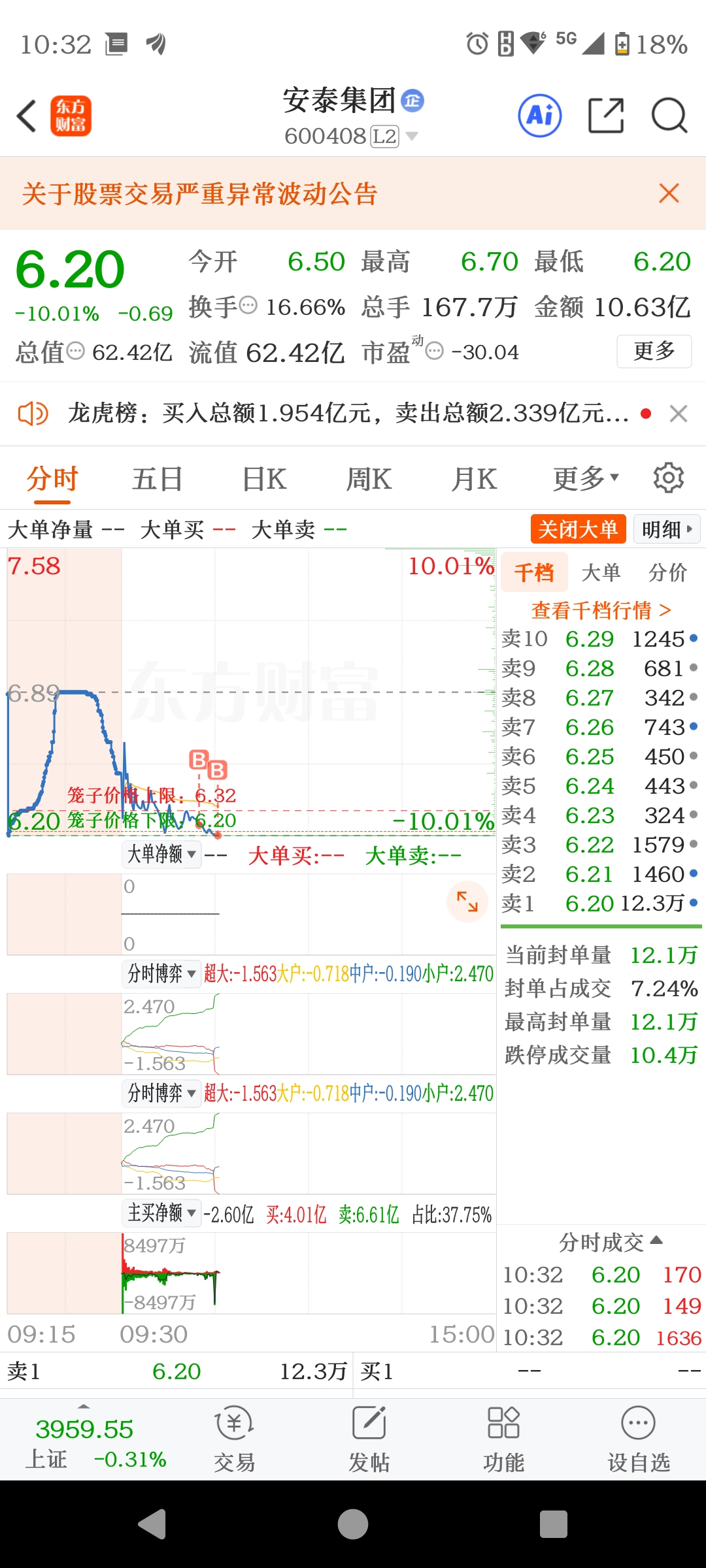The height and width of the screenshot is (1568, 706).
Task: Tap info icon beside 换手
Action: coord(248,305)
